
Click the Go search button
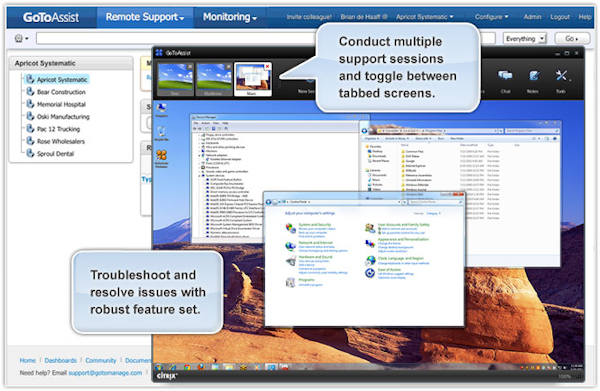pos(572,39)
